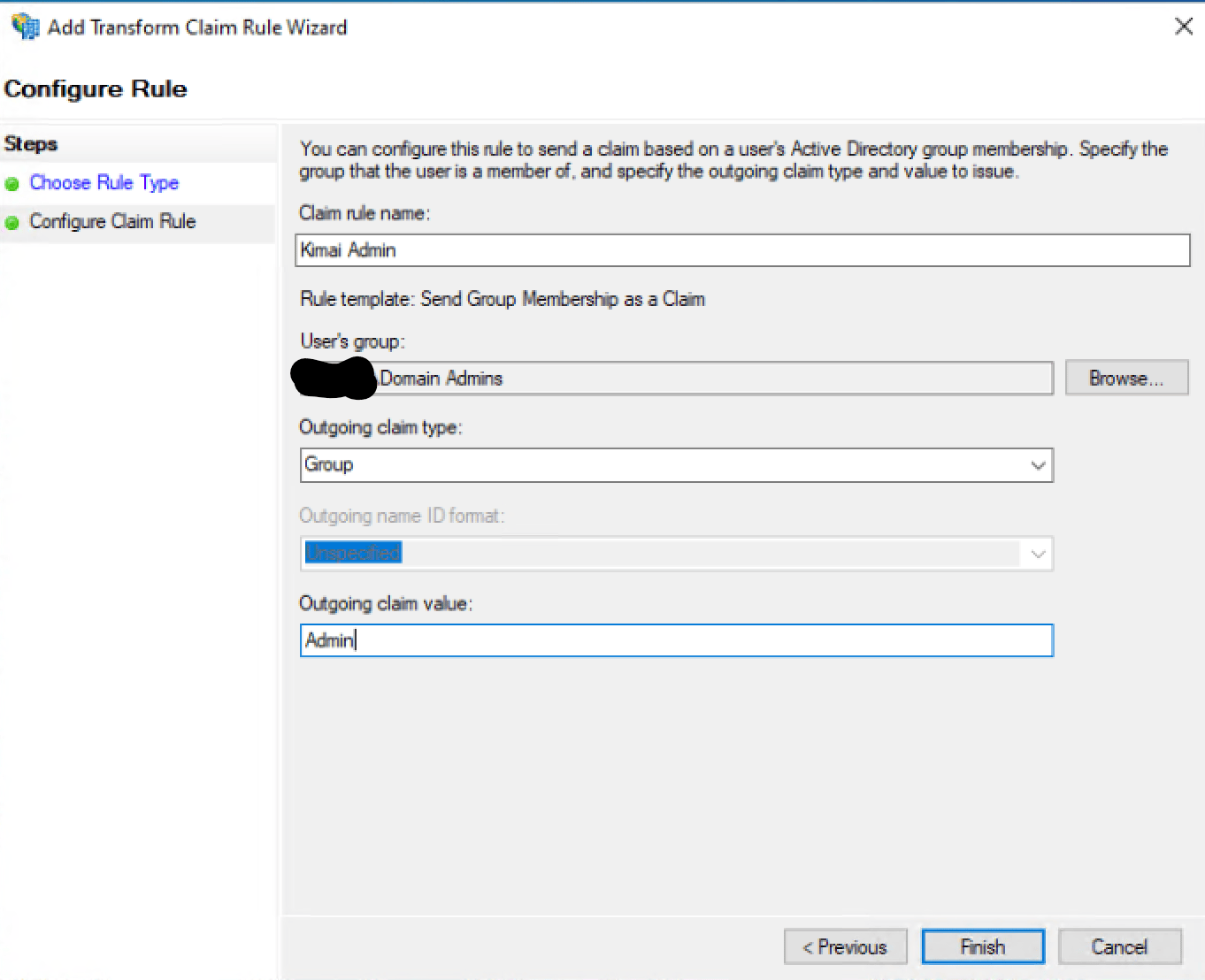The image size is (1205, 980).
Task: Click the Domain Admins group entry
Action: [x=441, y=378]
